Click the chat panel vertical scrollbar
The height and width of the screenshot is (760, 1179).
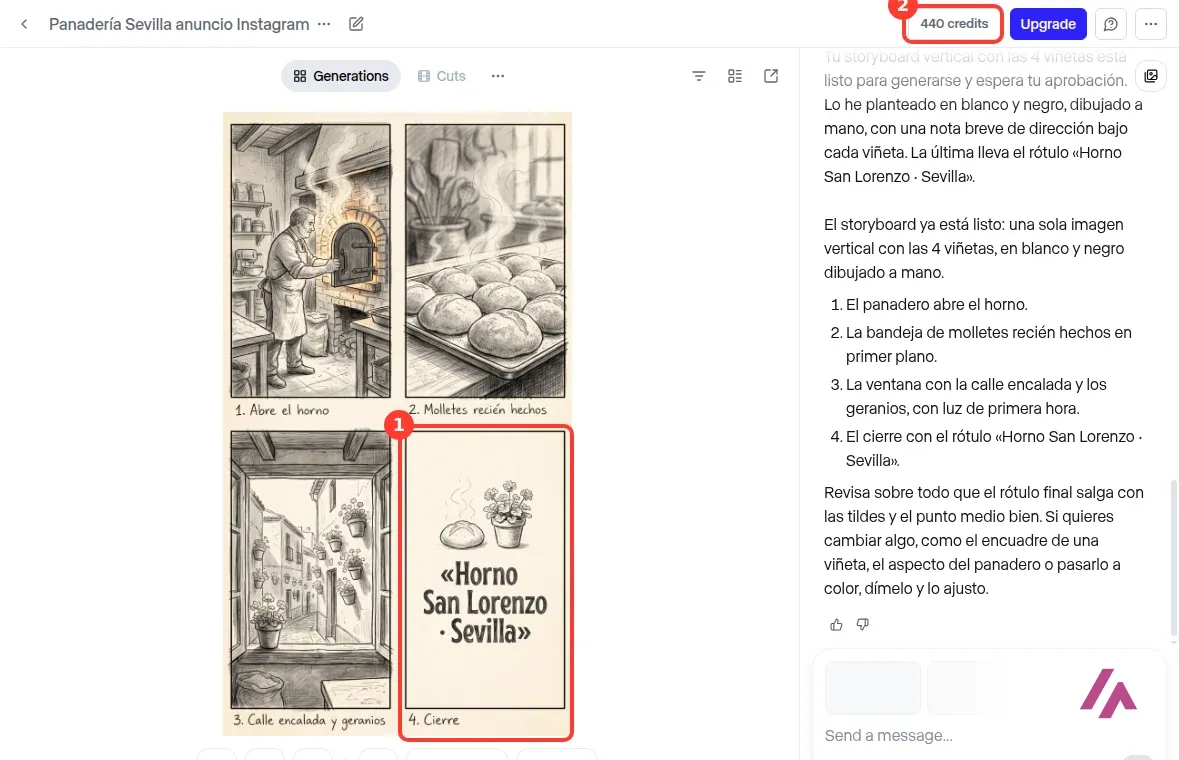pyautogui.click(x=1173, y=560)
